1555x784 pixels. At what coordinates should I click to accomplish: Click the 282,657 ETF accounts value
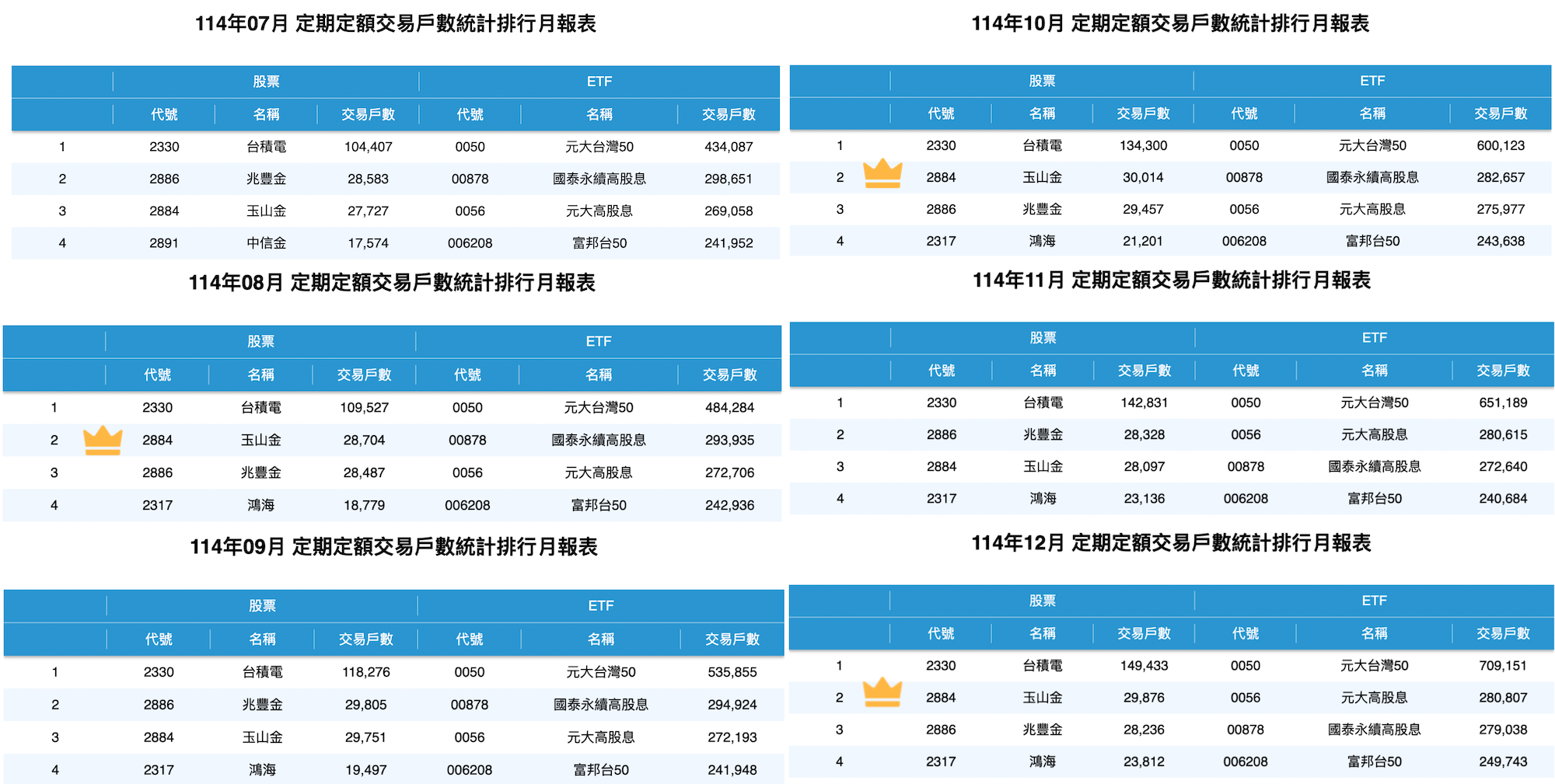pos(1501,177)
